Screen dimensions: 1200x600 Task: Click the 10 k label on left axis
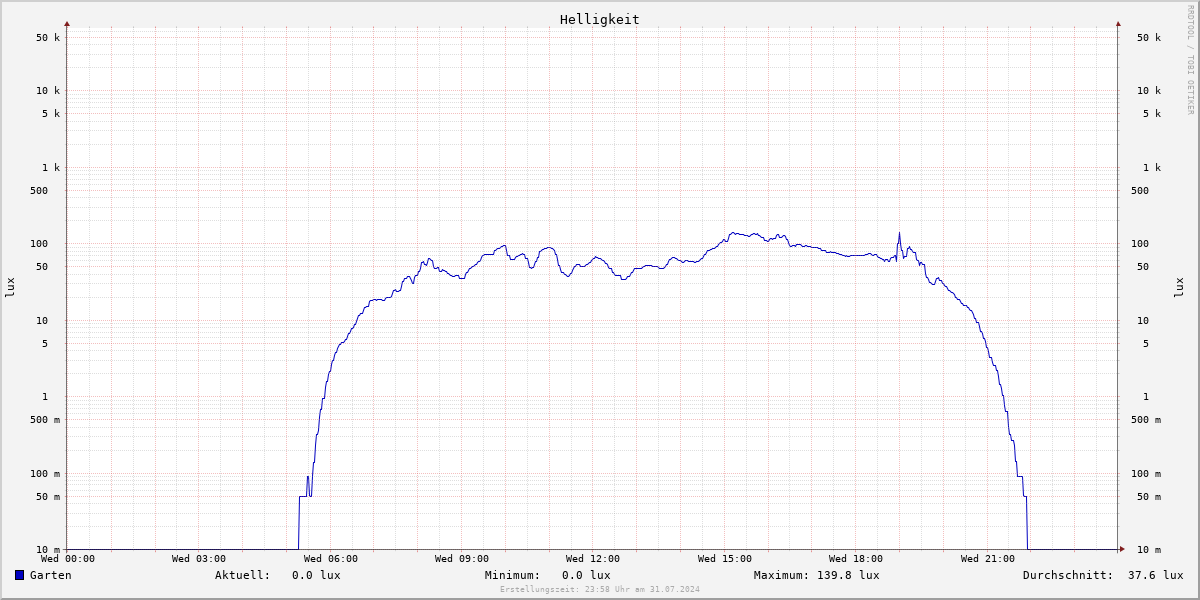click(x=48, y=91)
